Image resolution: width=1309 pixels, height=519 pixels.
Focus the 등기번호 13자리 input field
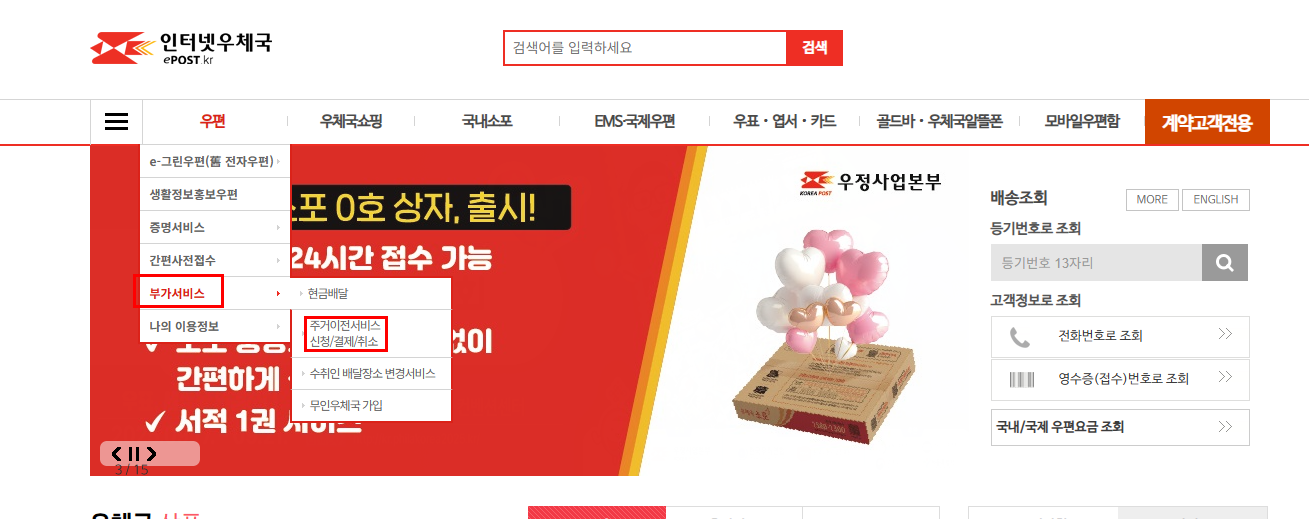coord(1096,264)
